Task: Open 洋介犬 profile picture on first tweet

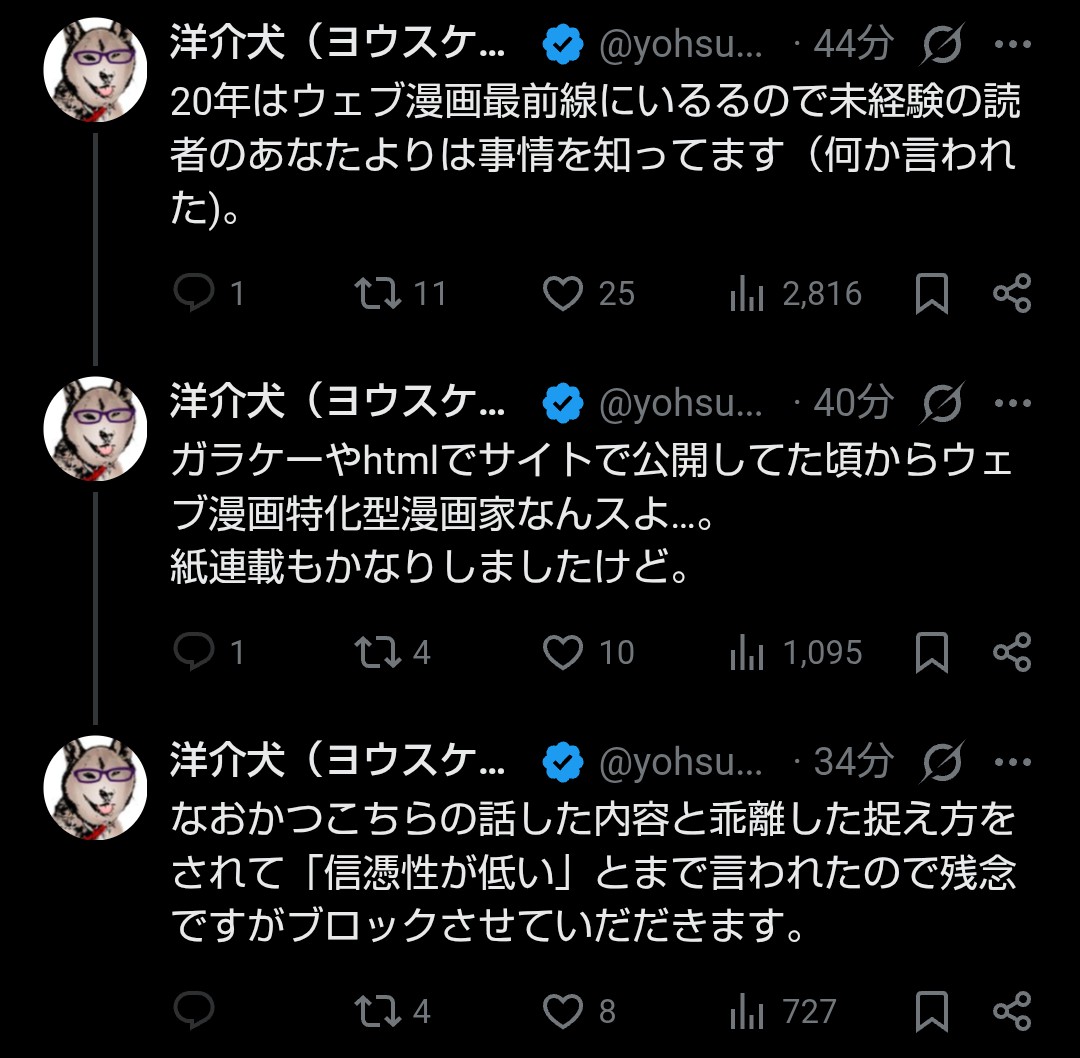Action: [x=96, y=70]
